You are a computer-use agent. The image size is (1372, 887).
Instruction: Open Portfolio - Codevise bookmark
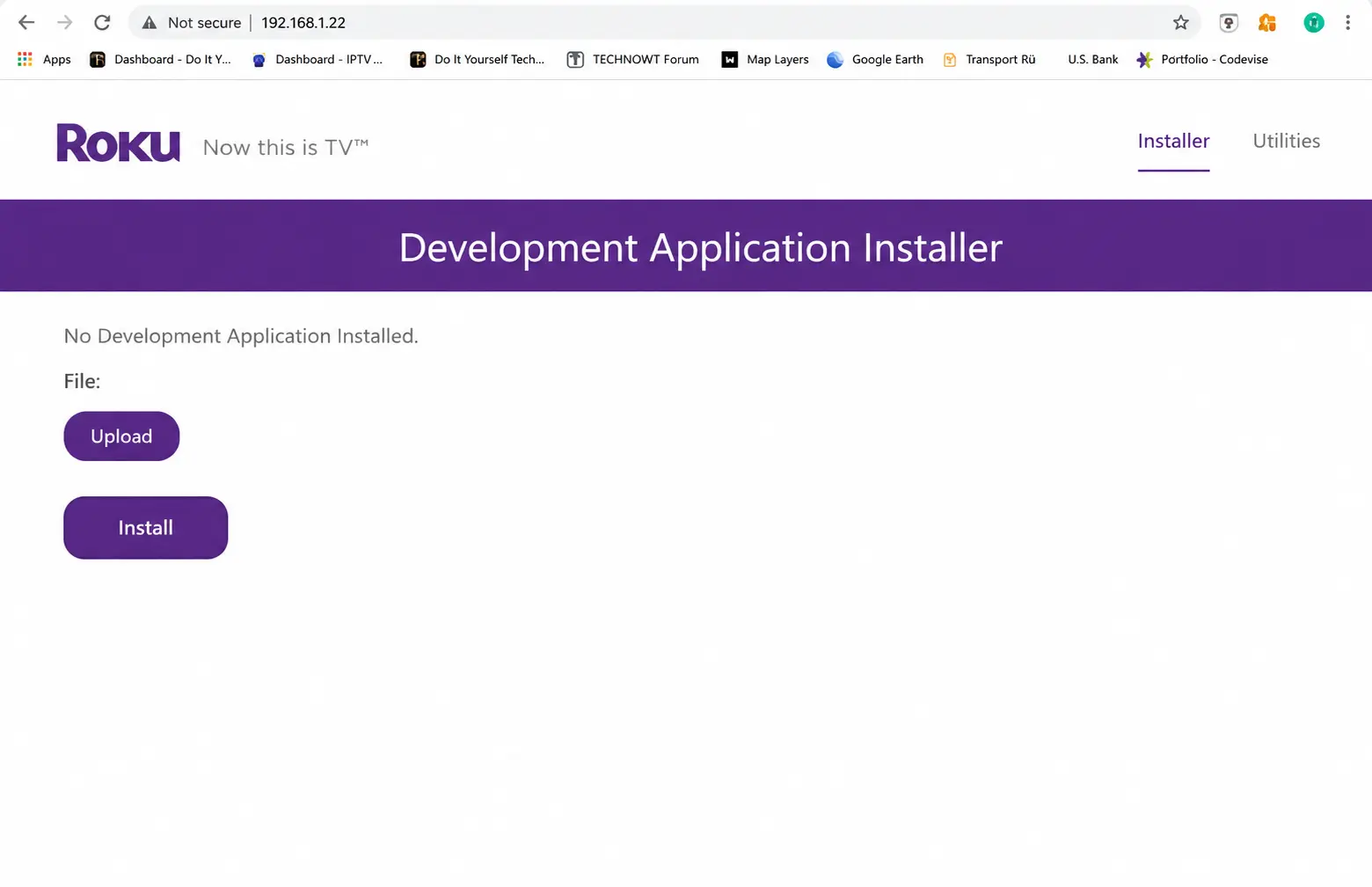pyautogui.click(x=1202, y=59)
